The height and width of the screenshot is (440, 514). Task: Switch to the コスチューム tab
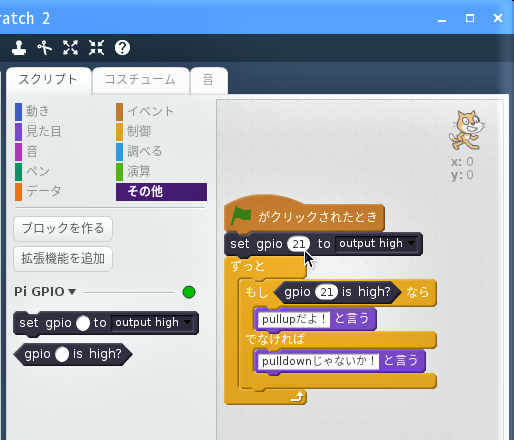(x=140, y=80)
